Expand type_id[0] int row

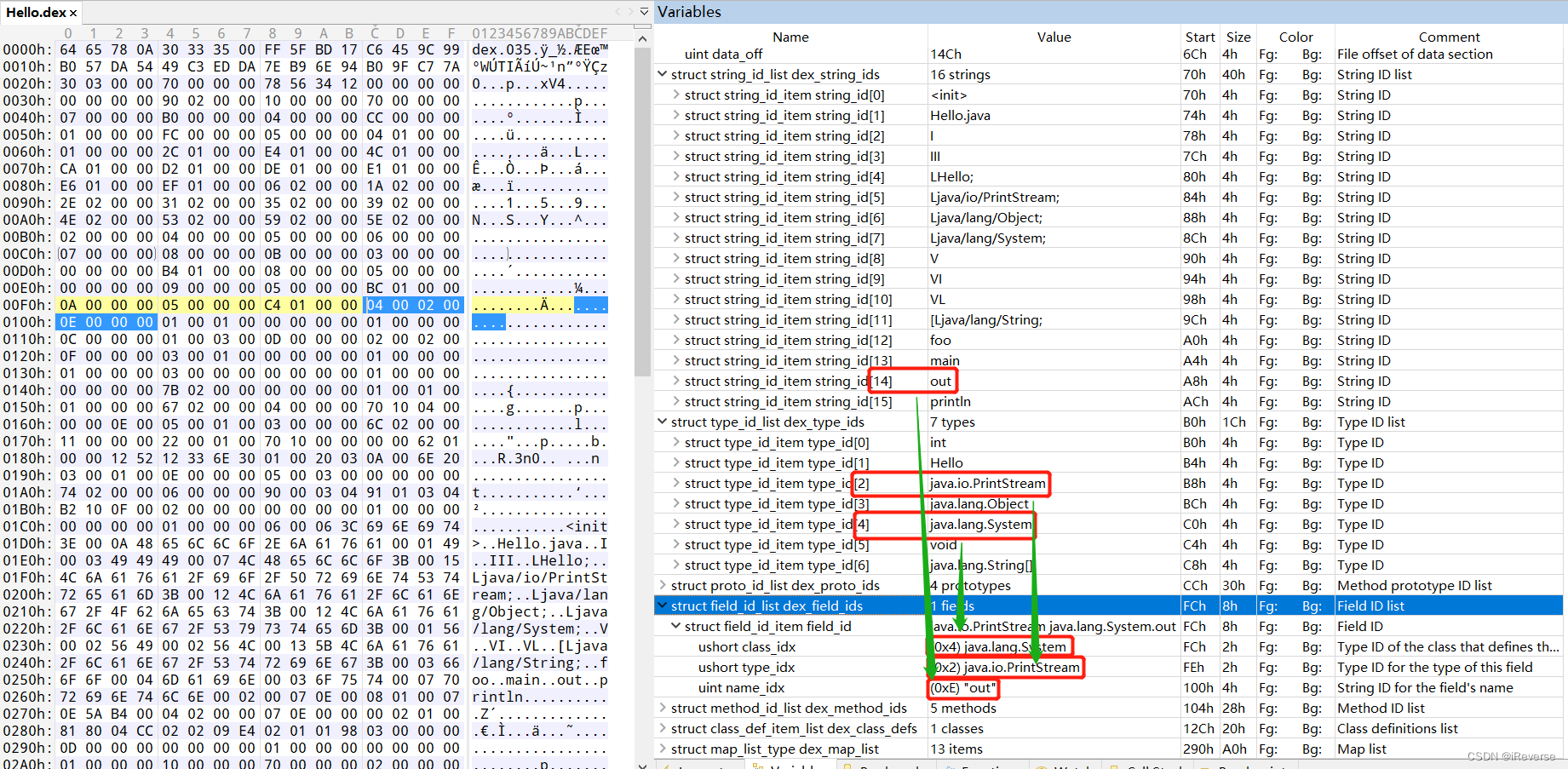click(675, 442)
